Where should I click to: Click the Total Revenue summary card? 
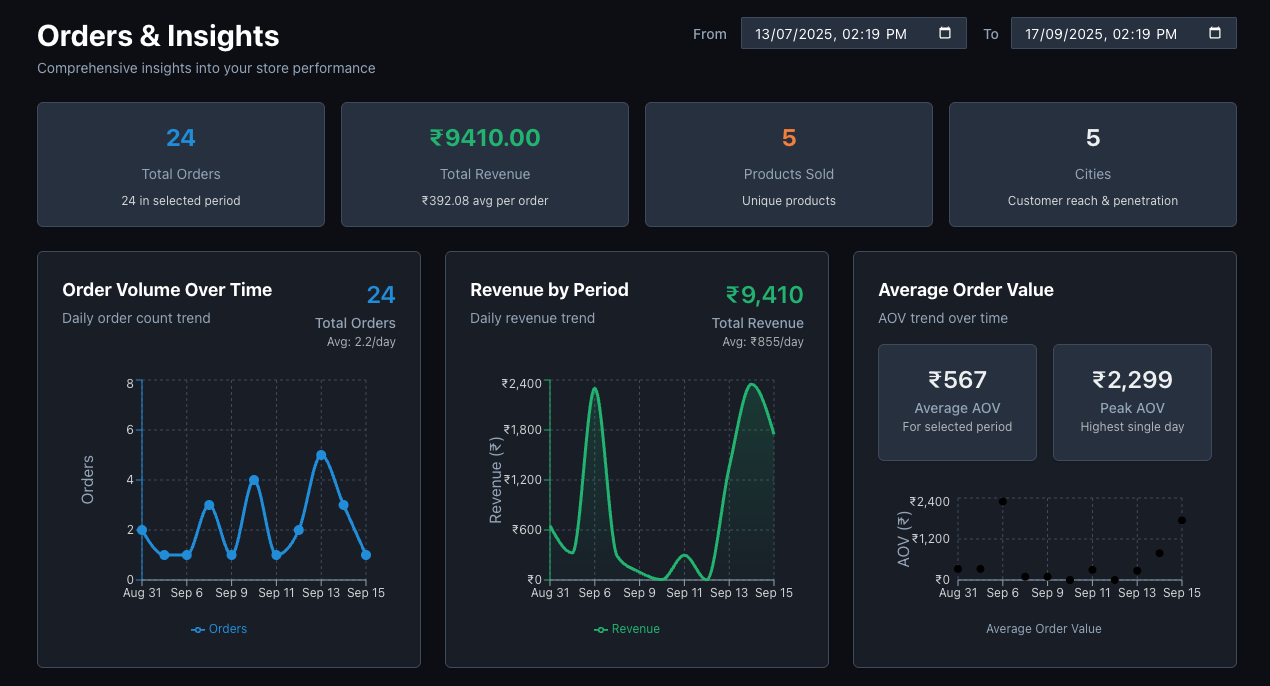pos(484,164)
